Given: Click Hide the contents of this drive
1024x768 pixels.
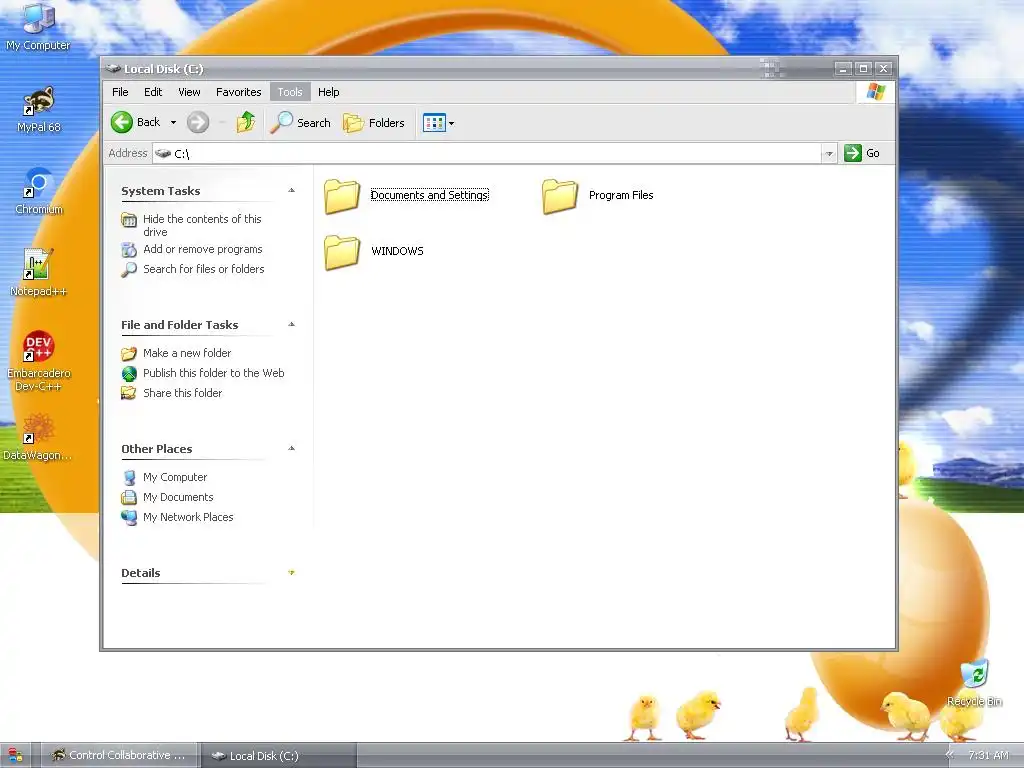Looking at the screenshot, I should tap(202, 225).
